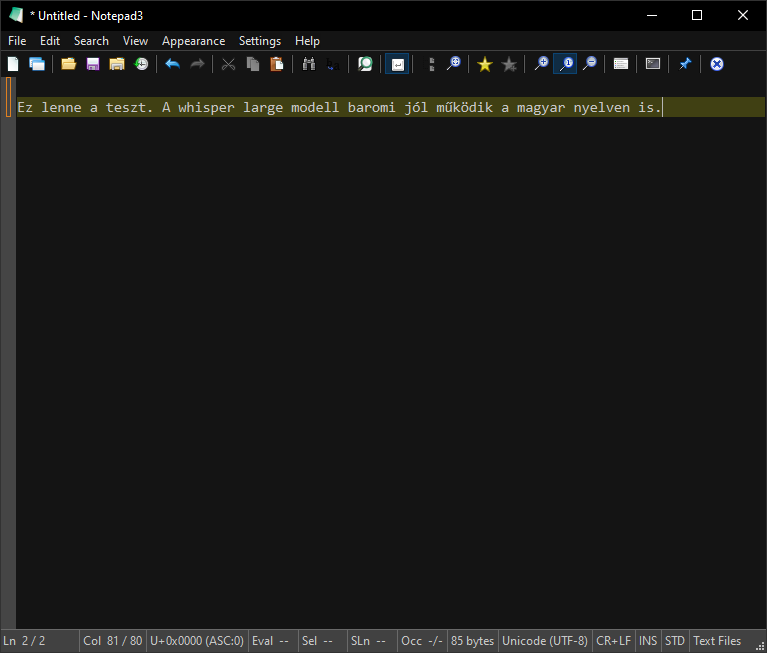Click the 'SLn --' status field
This screenshot has height=653, width=767.
pyautogui.click(x=372, y=641)
